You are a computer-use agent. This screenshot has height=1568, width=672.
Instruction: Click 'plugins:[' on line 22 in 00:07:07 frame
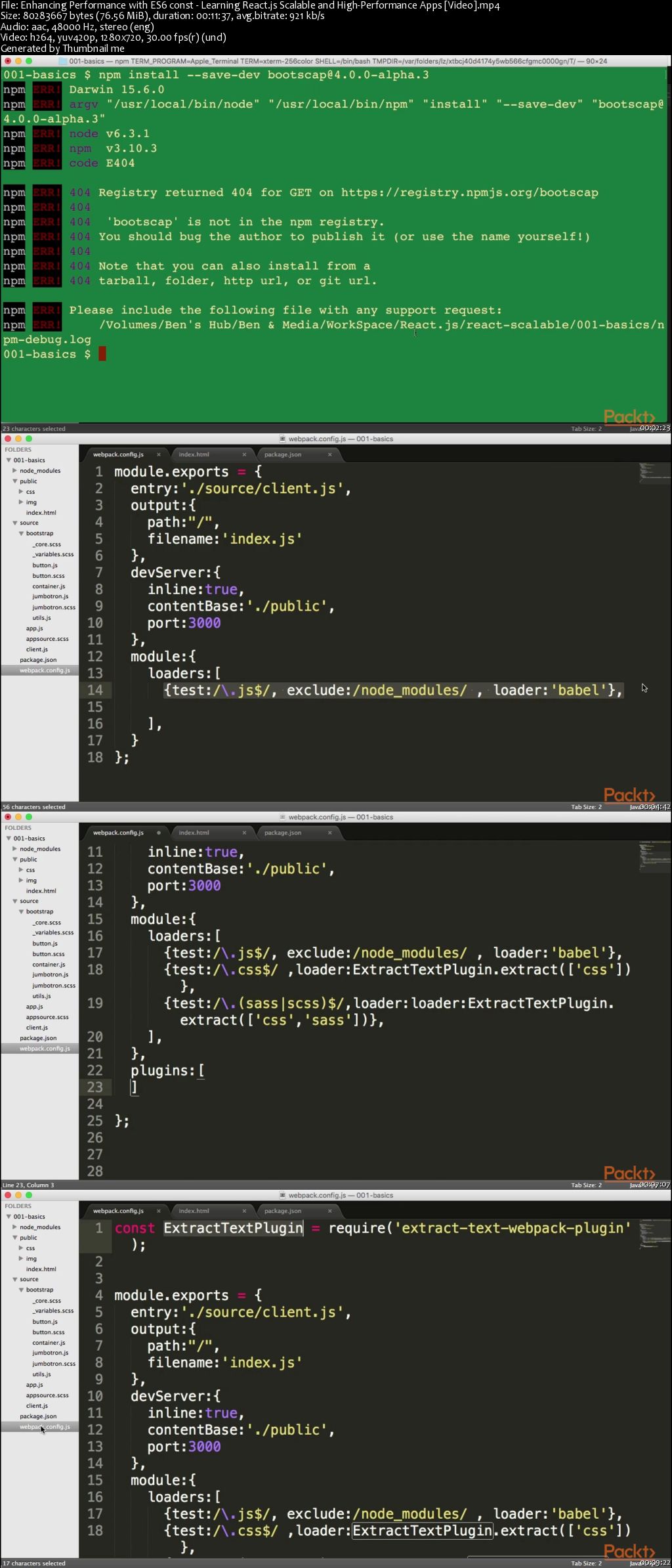coord(167,1071)
